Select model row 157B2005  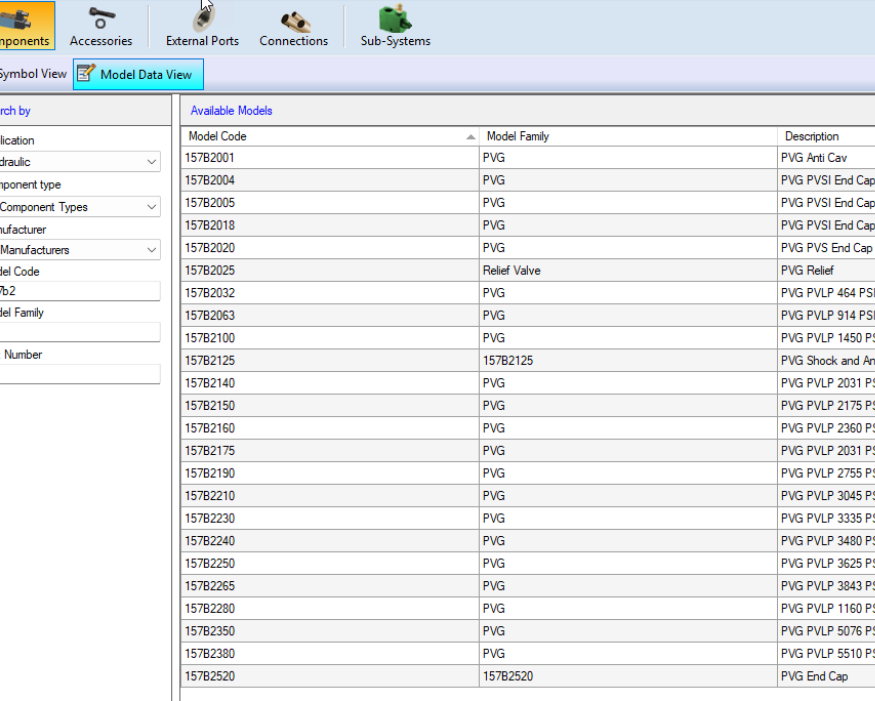click(528, 203)
